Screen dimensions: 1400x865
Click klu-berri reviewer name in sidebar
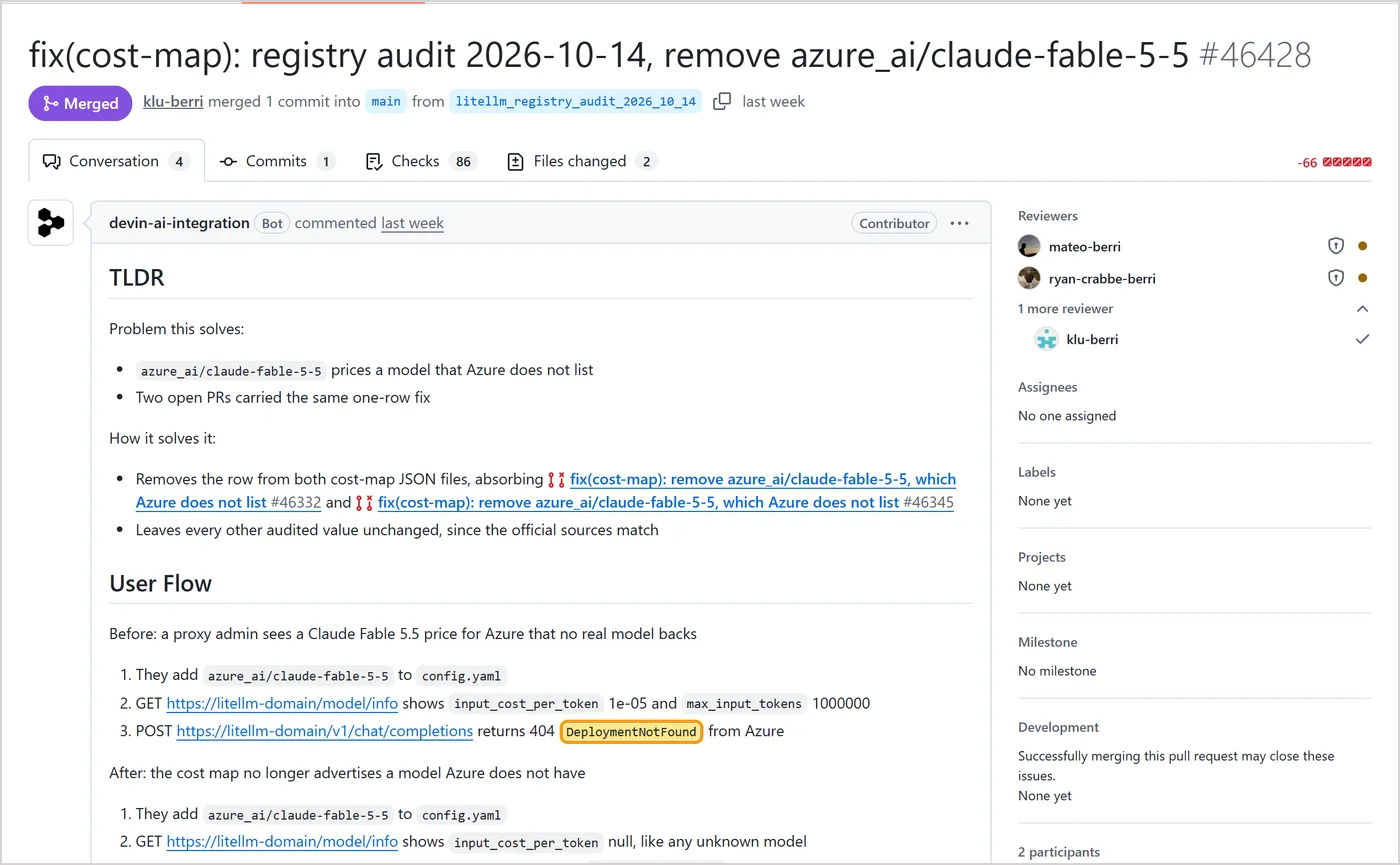[1092, 339]
